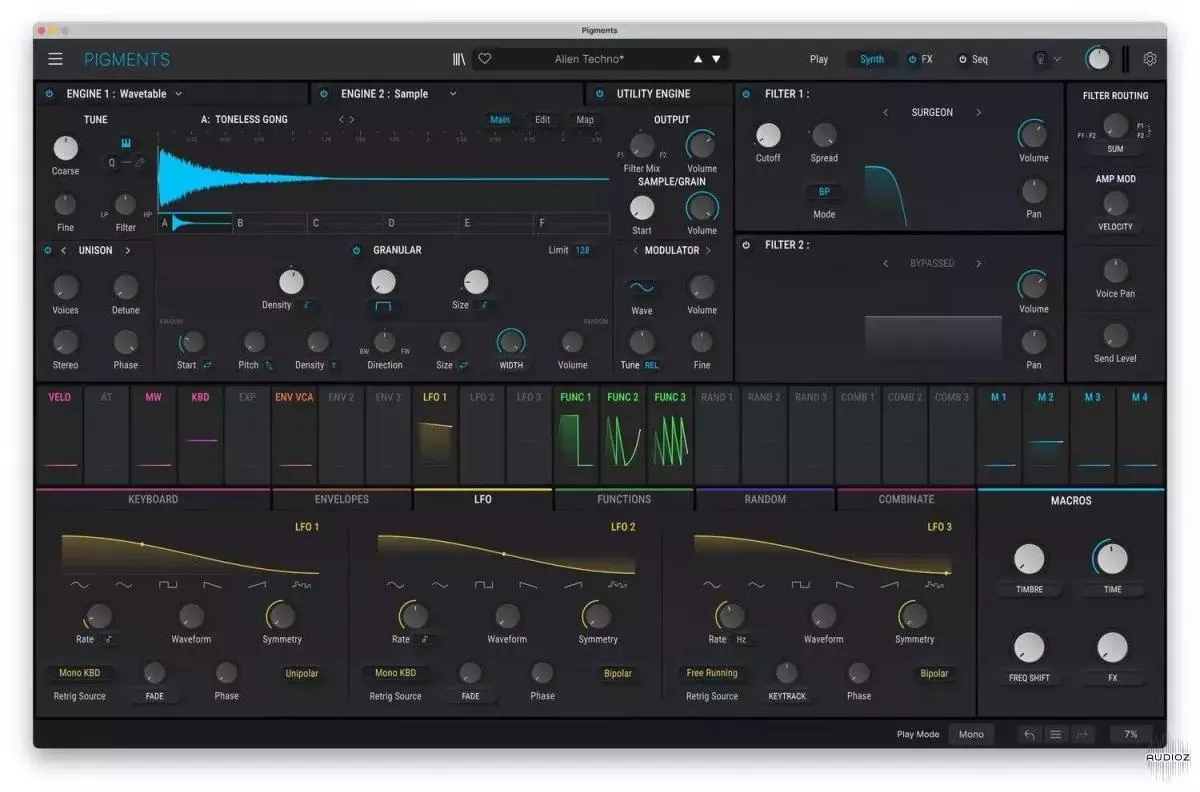Open LFO 1 Mono KBD retrig source dropdown

click(79, 673)
